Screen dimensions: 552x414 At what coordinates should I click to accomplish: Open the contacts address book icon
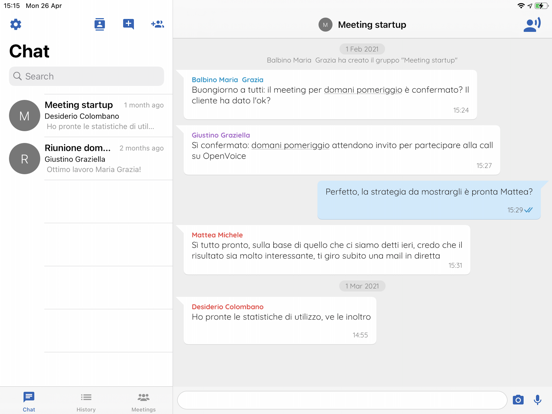point(100,24)
